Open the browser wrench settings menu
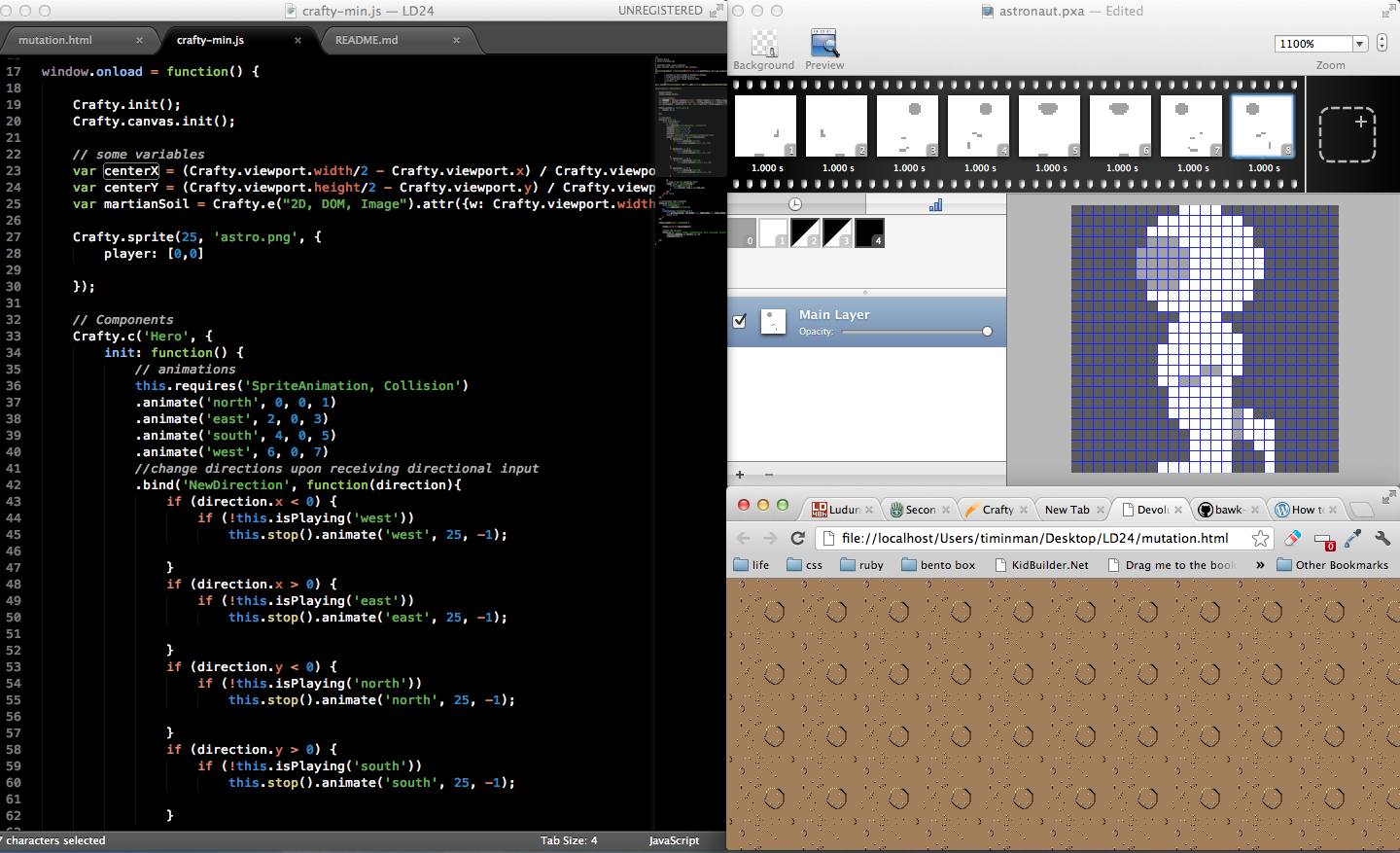This screenshot has width=1400, height=853. pyautogui.click(x=1382, y=538)
